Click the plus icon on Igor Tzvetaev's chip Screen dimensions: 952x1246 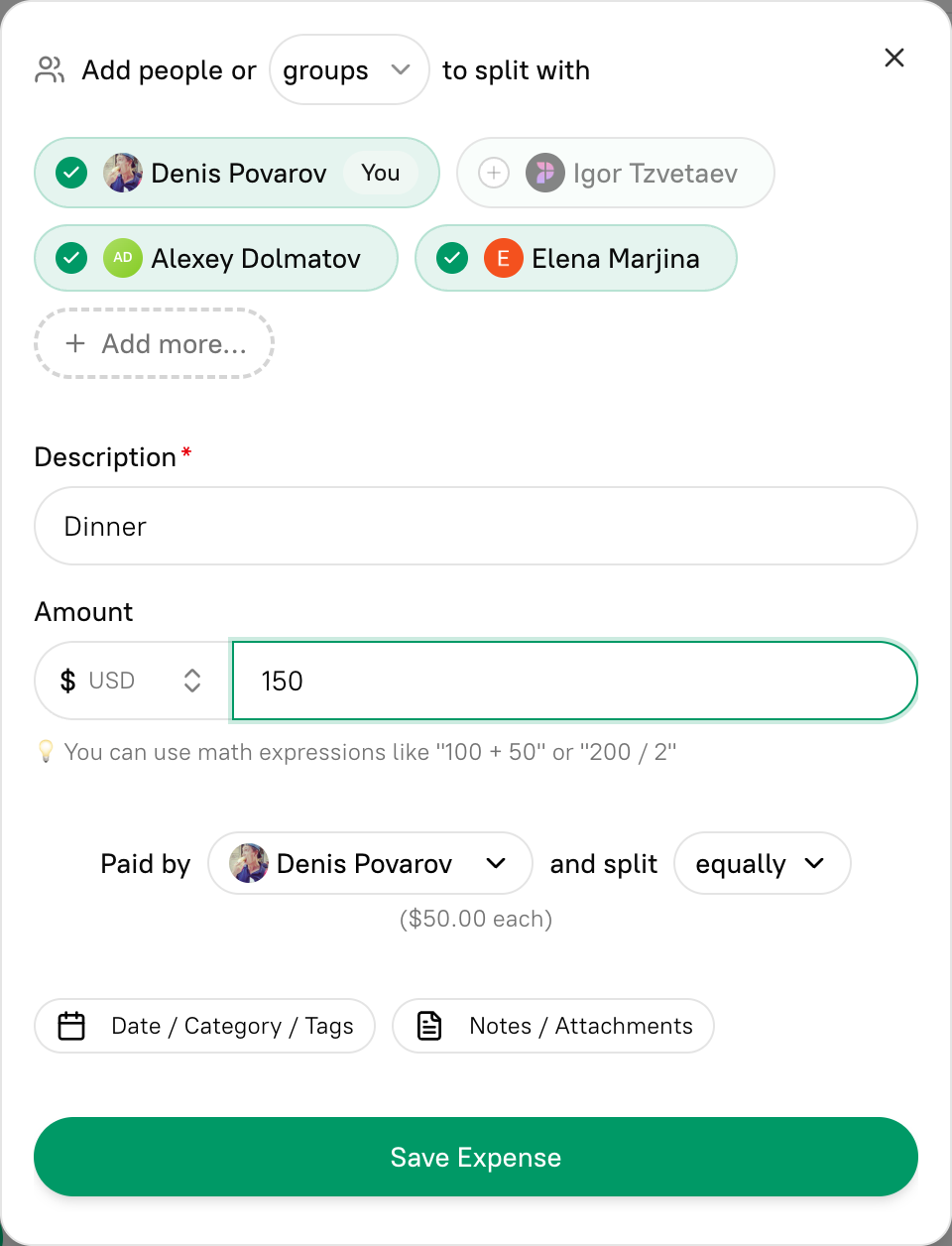coord(493,173)
